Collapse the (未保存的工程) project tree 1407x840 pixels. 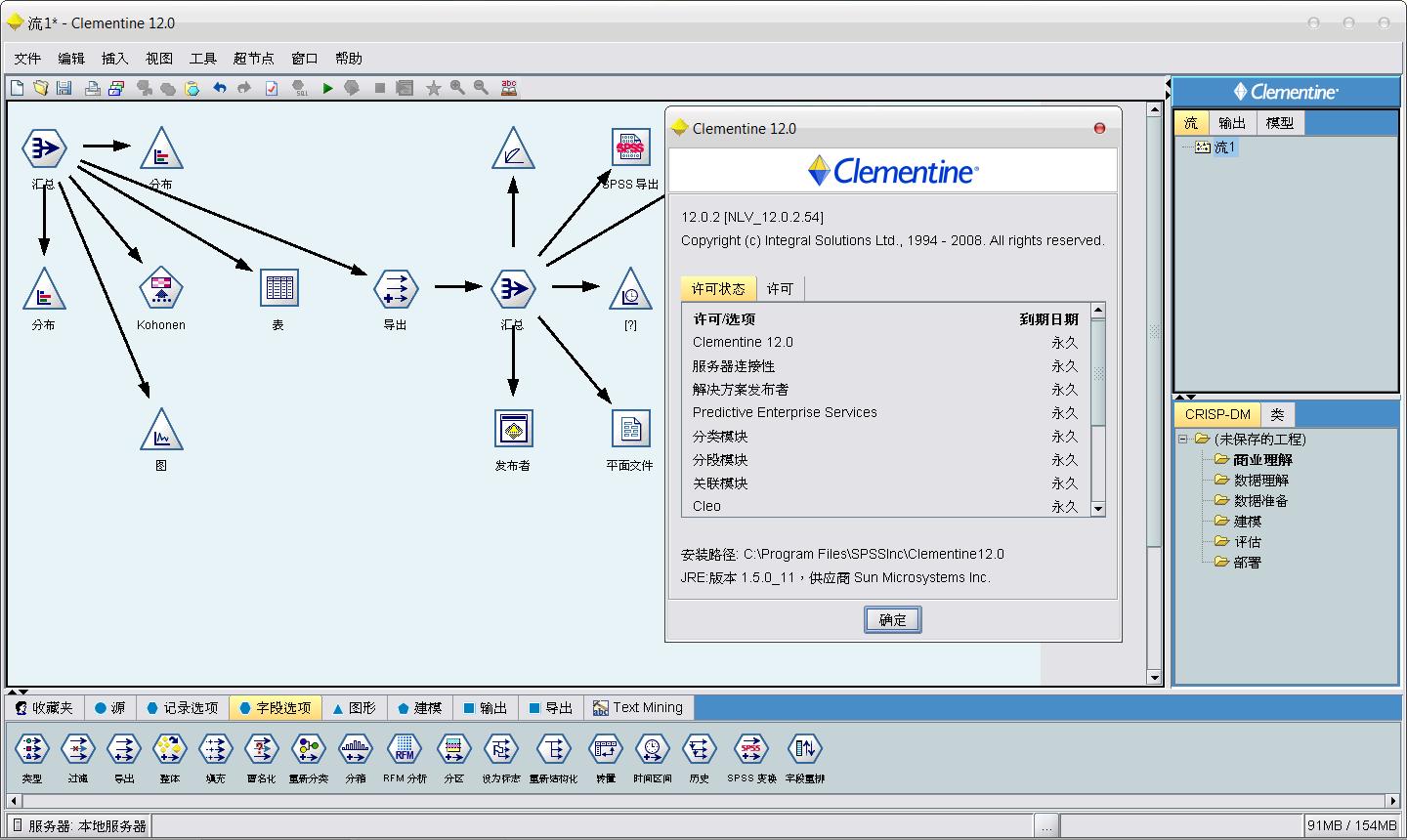tap(1182, 440)
